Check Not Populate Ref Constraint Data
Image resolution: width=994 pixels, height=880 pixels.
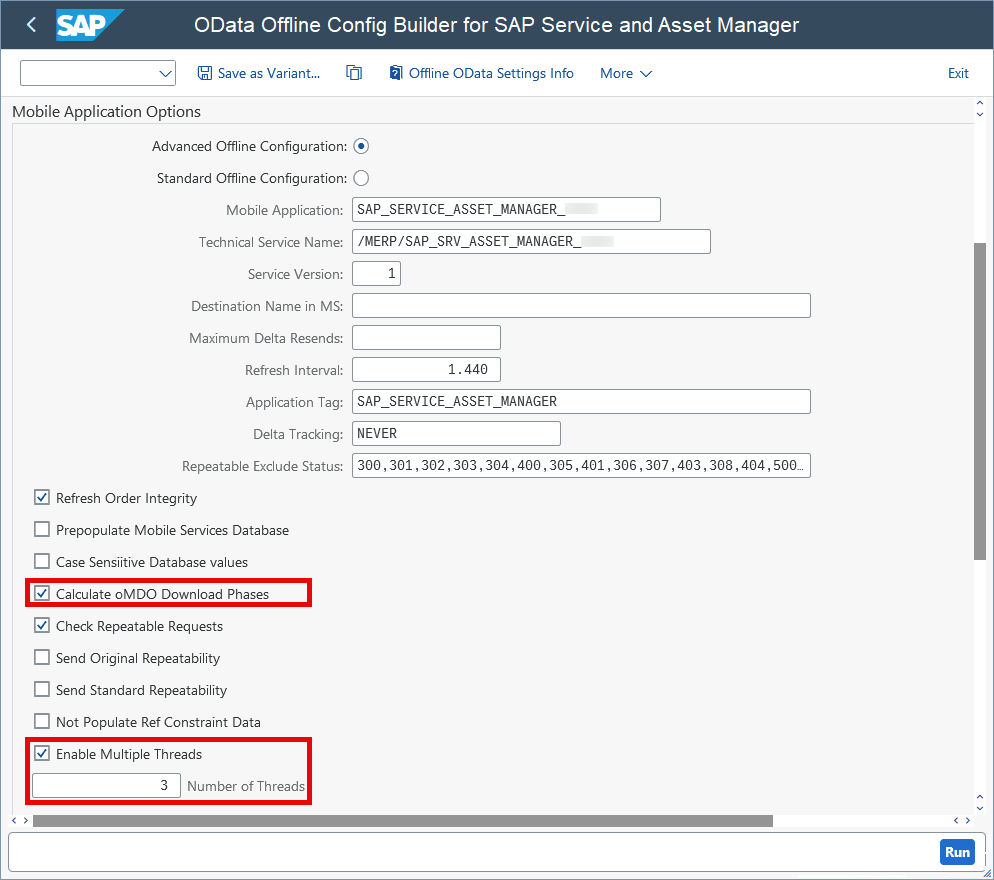pos(42,721)
